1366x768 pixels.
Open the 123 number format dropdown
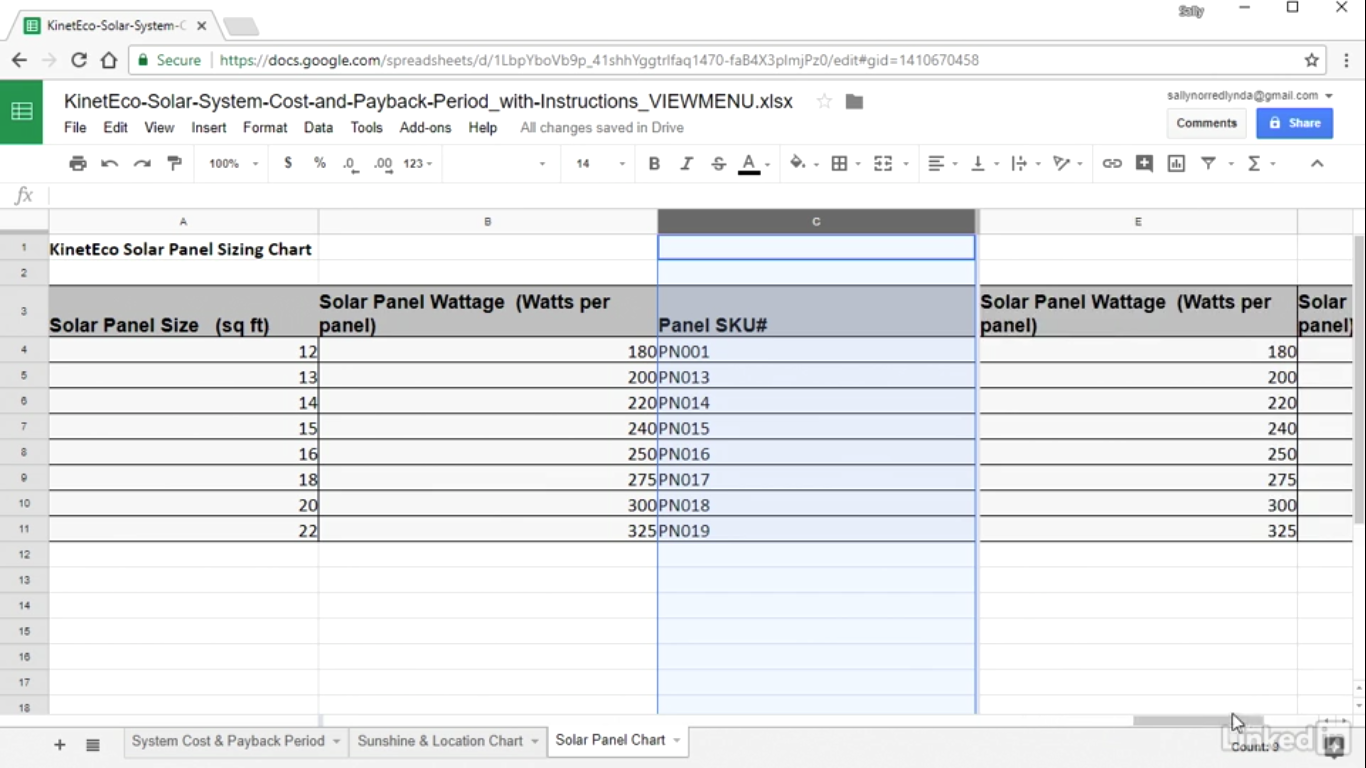point(417,163)
